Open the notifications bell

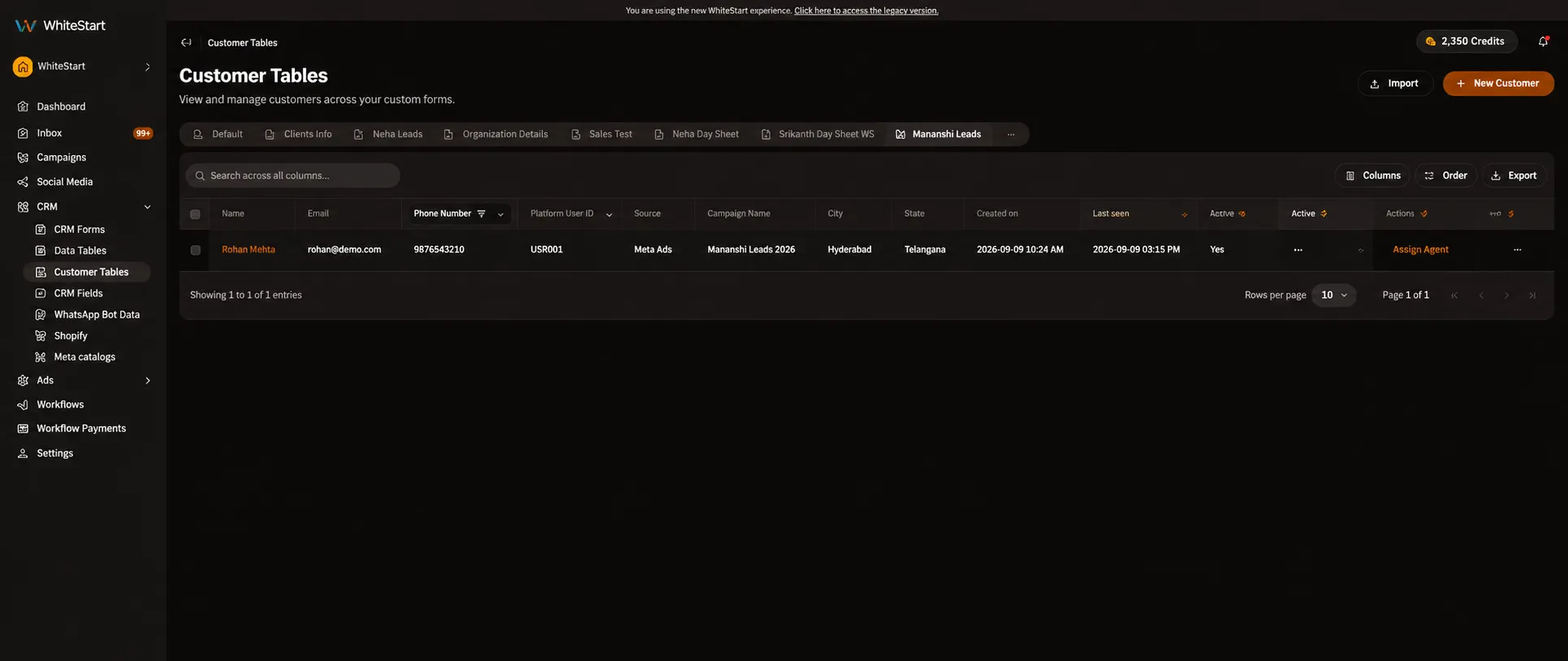pyautogui.click(x=1543, y=41)
